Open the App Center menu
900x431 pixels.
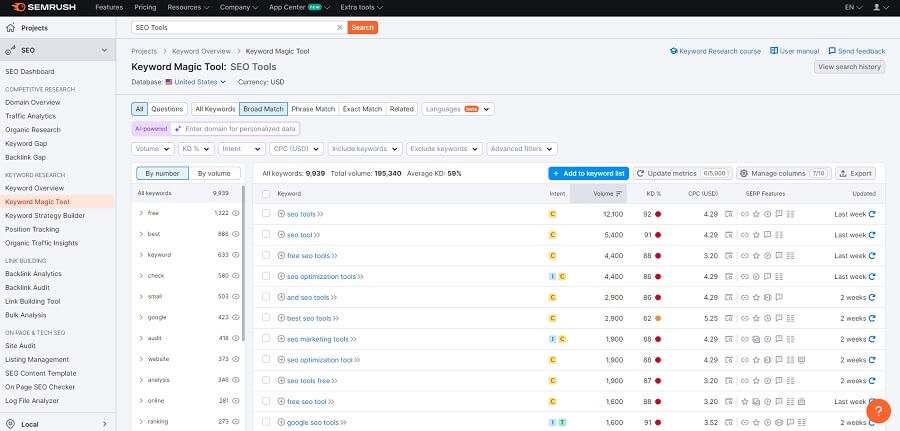(300, 7)
